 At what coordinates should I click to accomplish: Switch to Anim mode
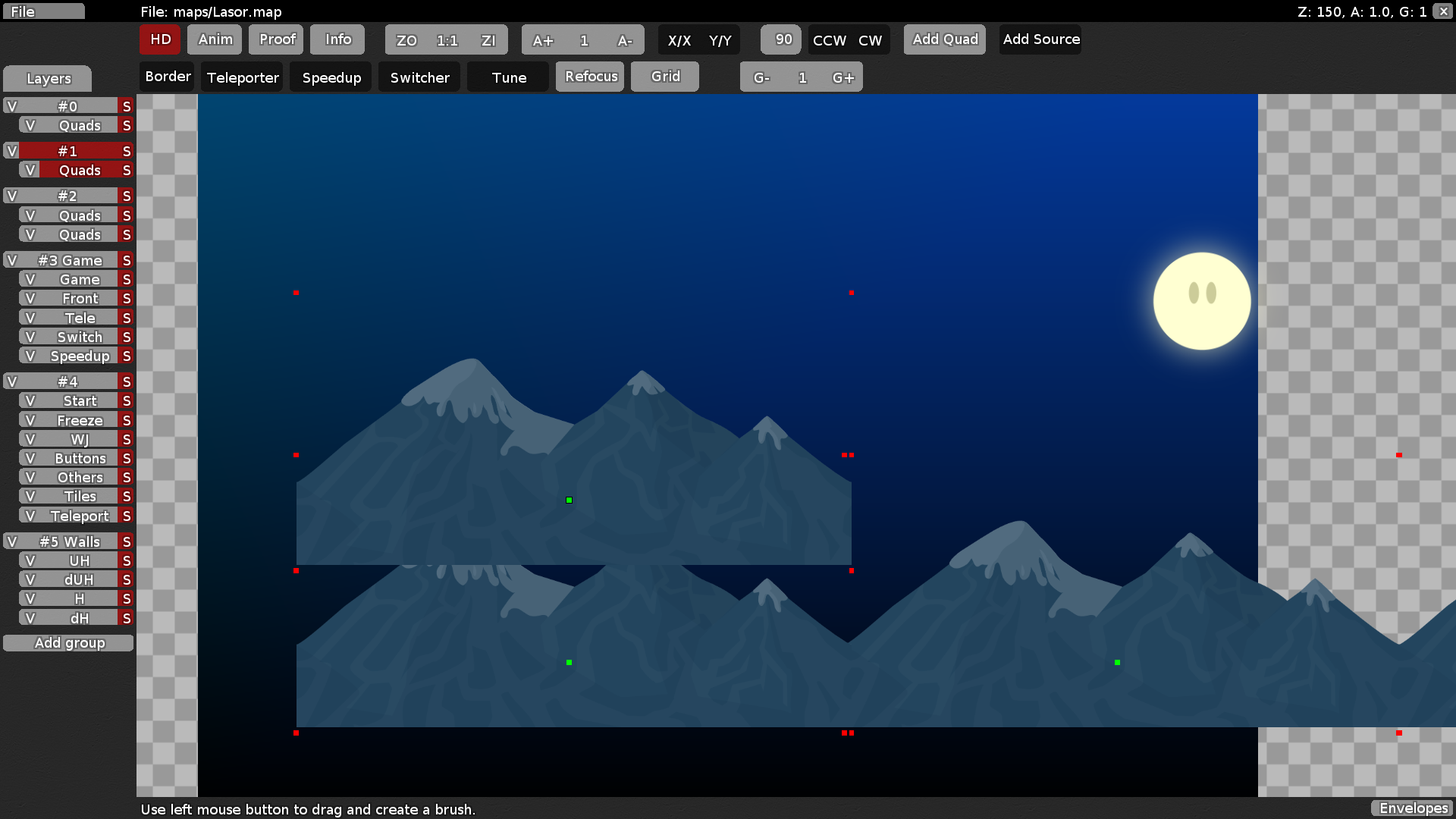point(214,39)
